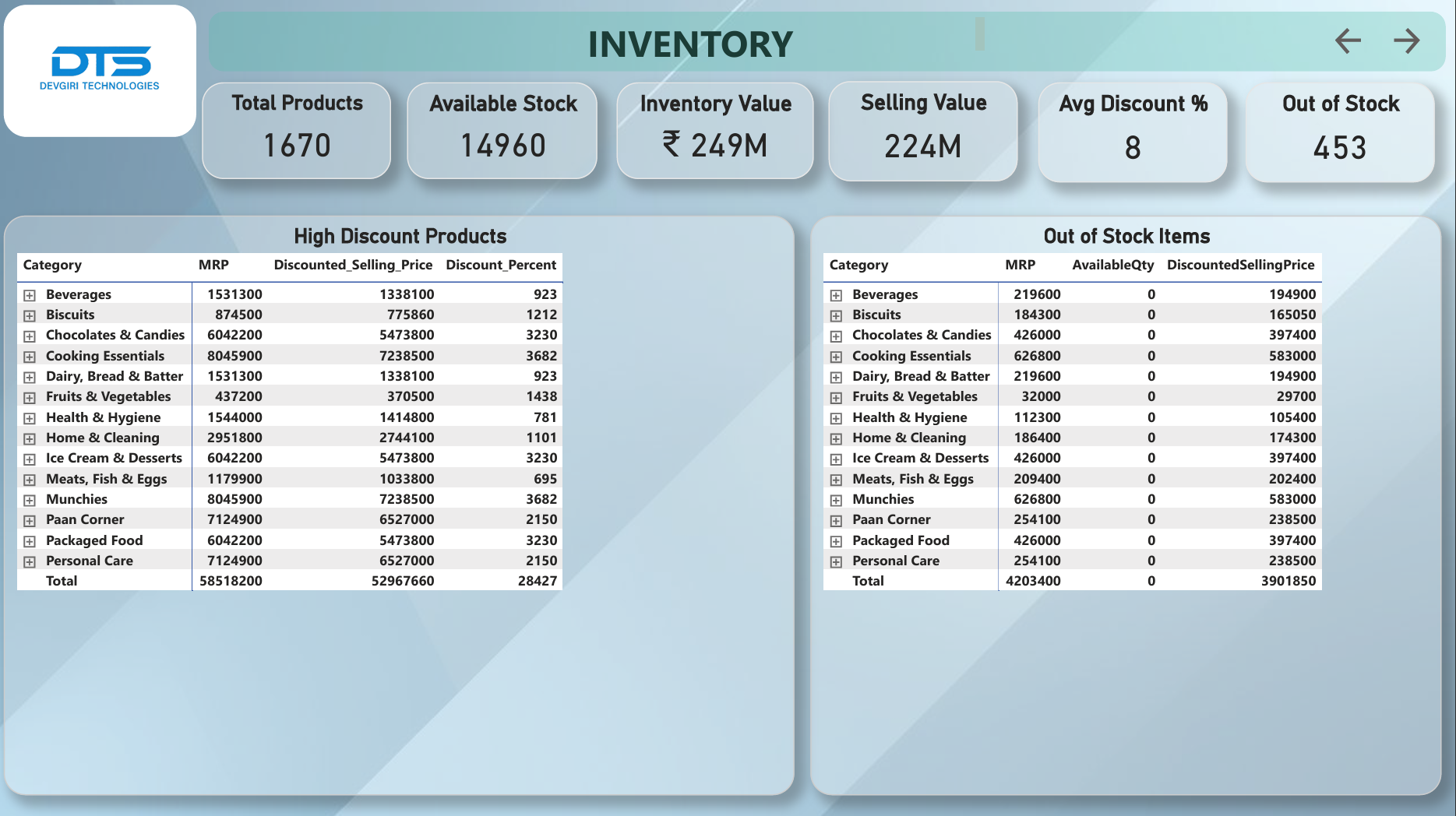Sort by Discount_Percent column header
The width and height of the screenshot is (1456, 816).
[501, 265]
